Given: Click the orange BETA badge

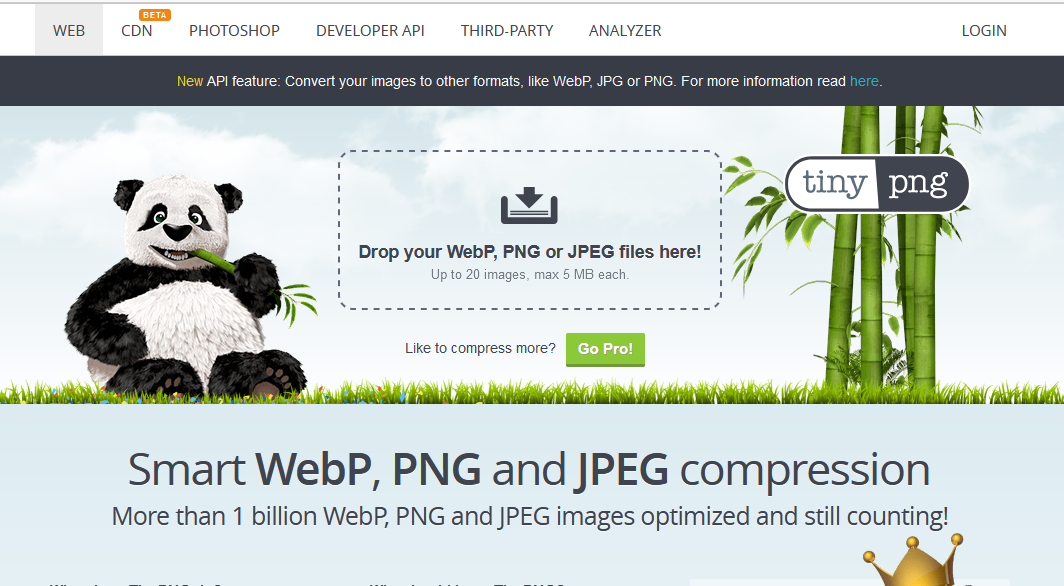Looking at the screenshot, I should 155,15.
